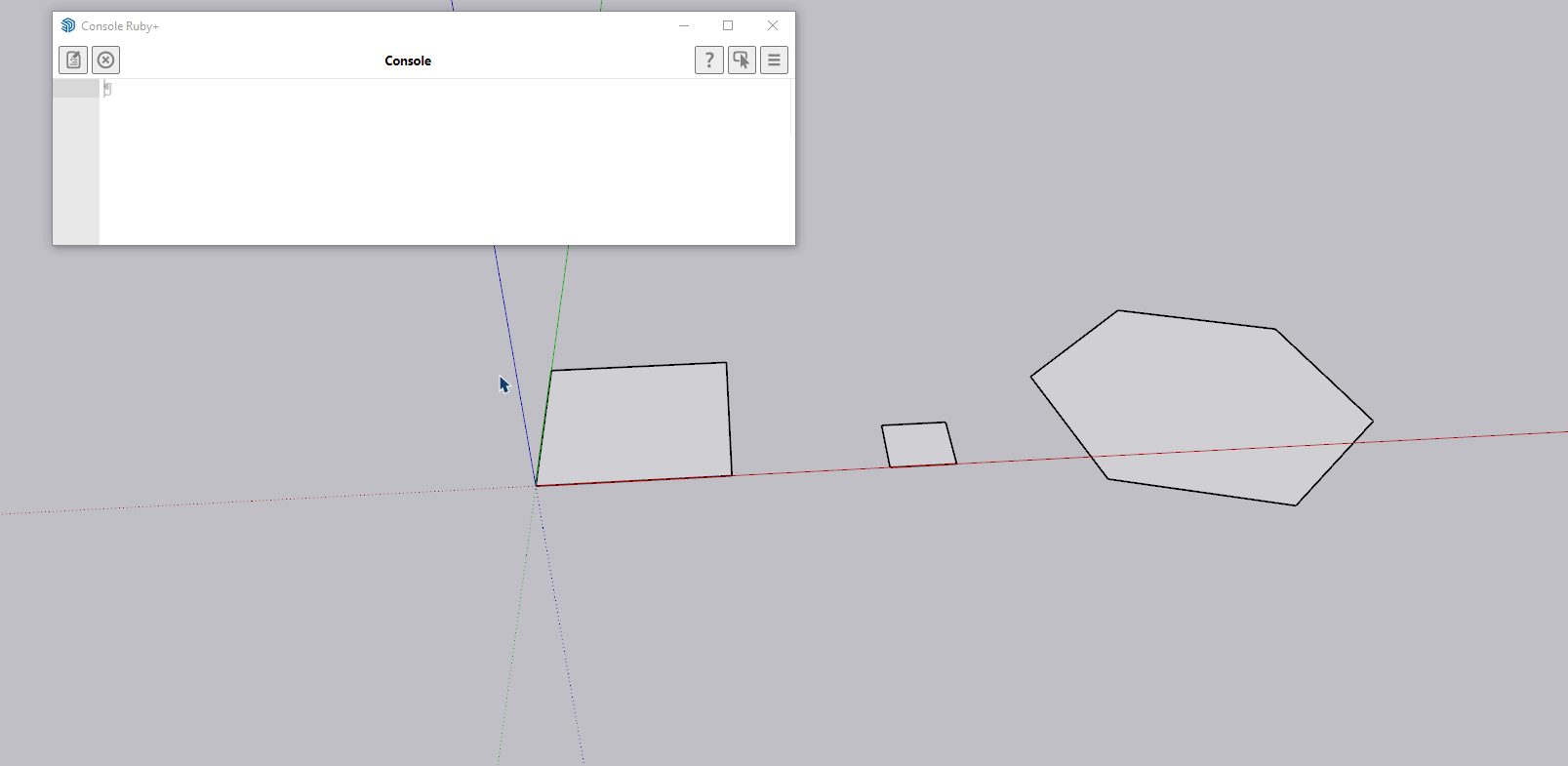Open the Ruby editor with the notepad icon
Image resolution: width=1568 pixels, height=766 pixels.
click(73, 60)
